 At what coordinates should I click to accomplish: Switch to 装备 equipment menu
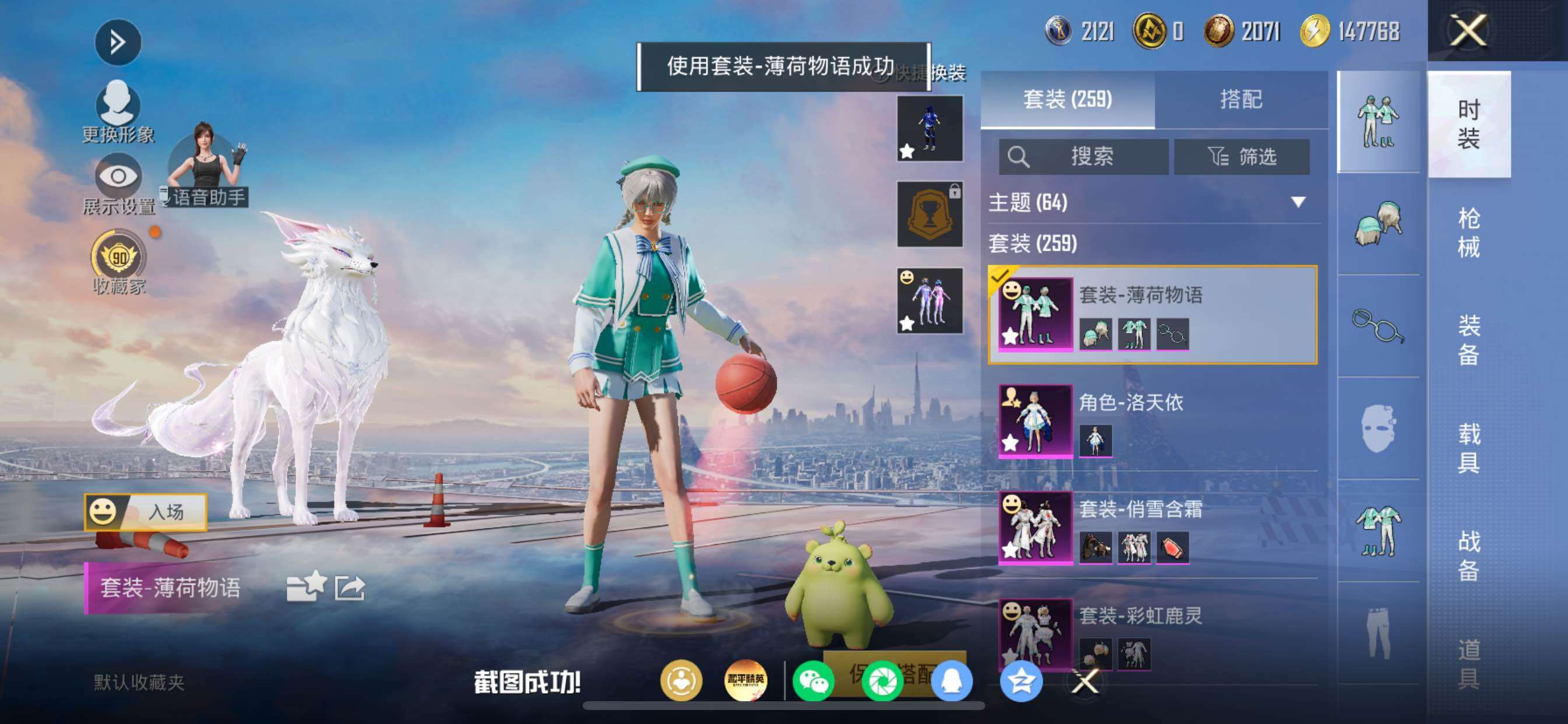(1469, 340)
